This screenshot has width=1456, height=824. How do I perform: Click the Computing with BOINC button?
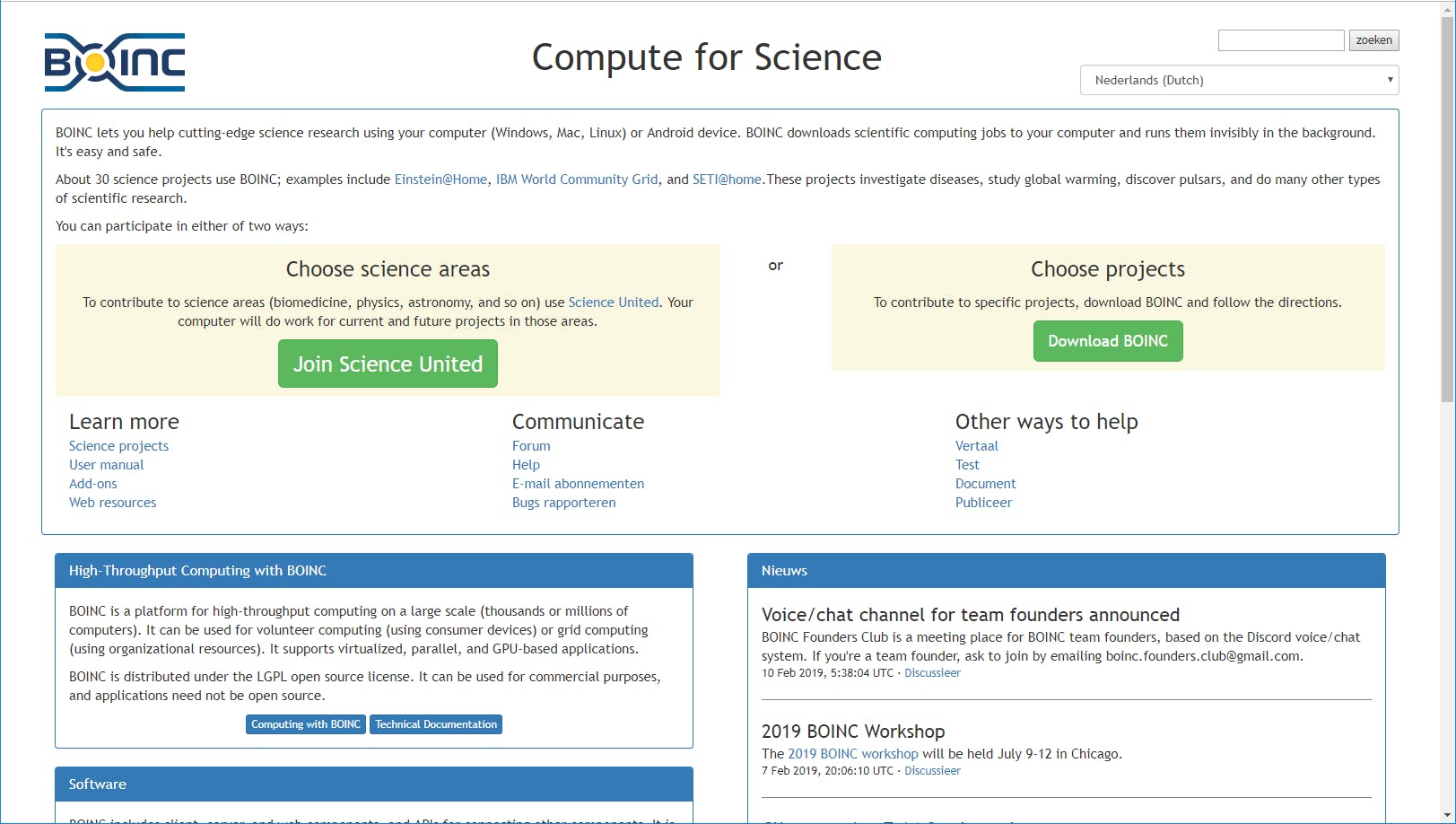[x=305, y=724]
